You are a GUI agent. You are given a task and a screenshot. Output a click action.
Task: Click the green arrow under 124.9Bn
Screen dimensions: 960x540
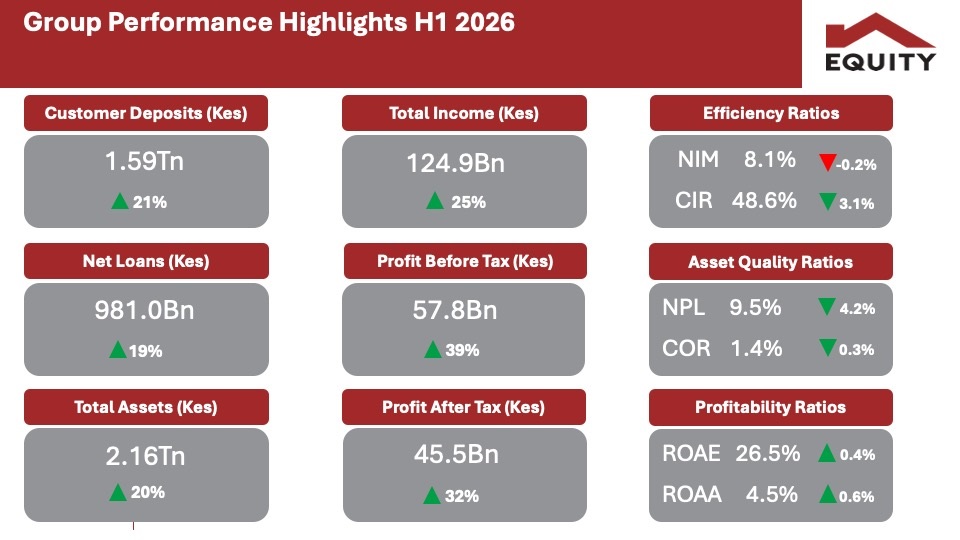pos(435,201)
